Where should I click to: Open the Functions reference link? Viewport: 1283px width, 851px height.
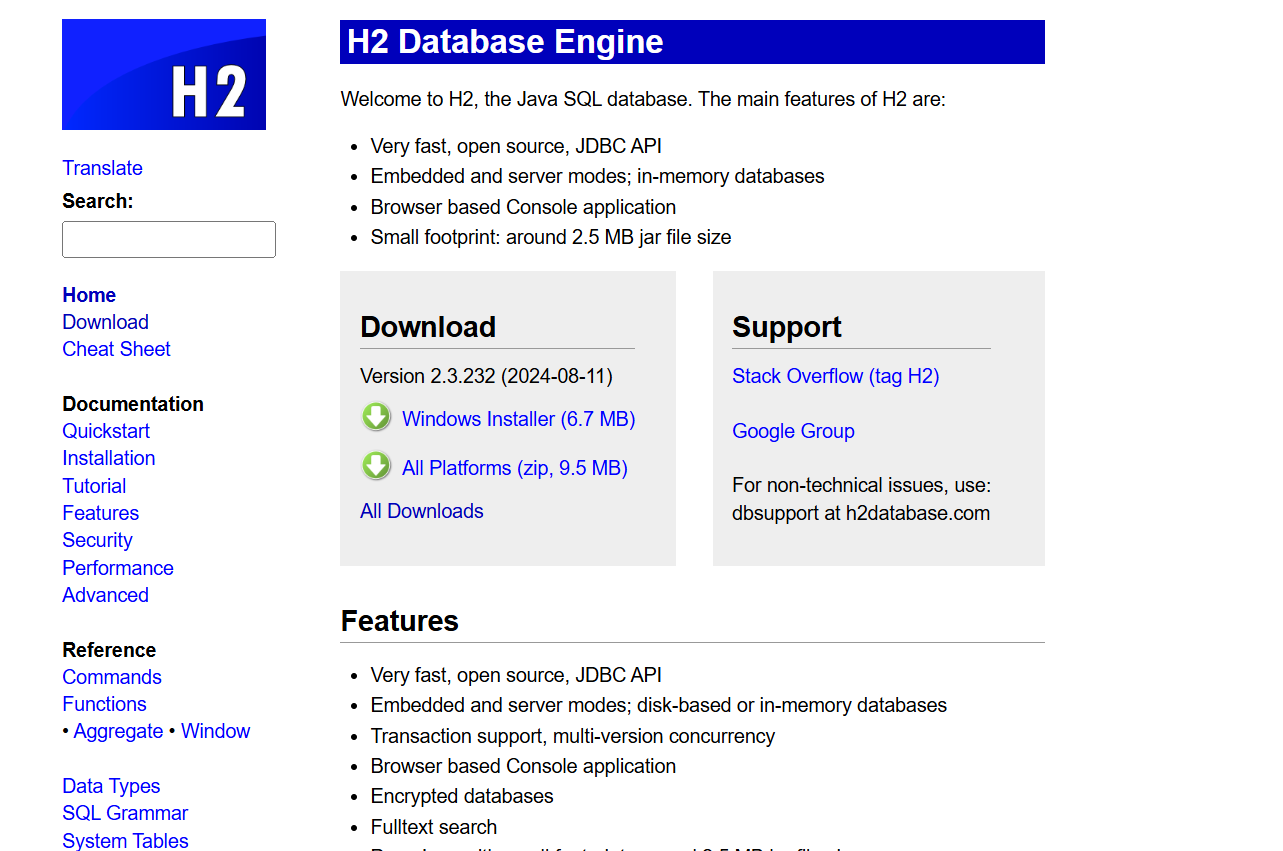(x=104, y=704)
